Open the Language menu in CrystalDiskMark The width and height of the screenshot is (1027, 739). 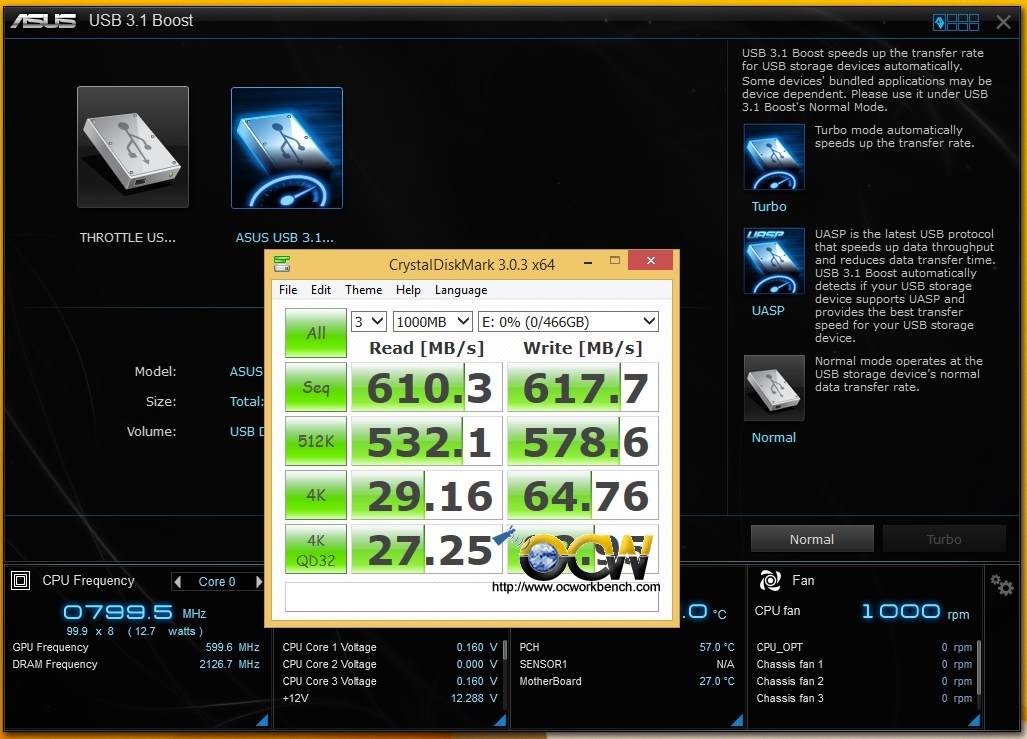pyautogui.click(x=460, y=290)
